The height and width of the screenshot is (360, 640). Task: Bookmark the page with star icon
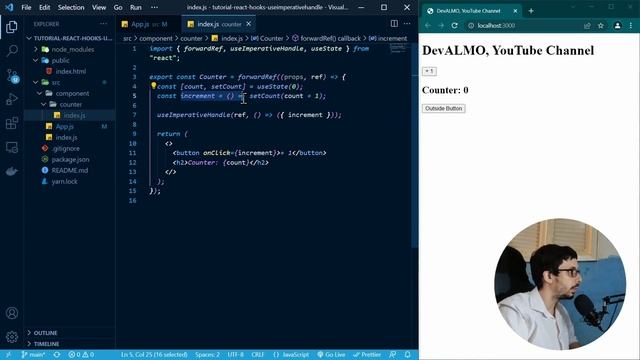tap(600, 25)
